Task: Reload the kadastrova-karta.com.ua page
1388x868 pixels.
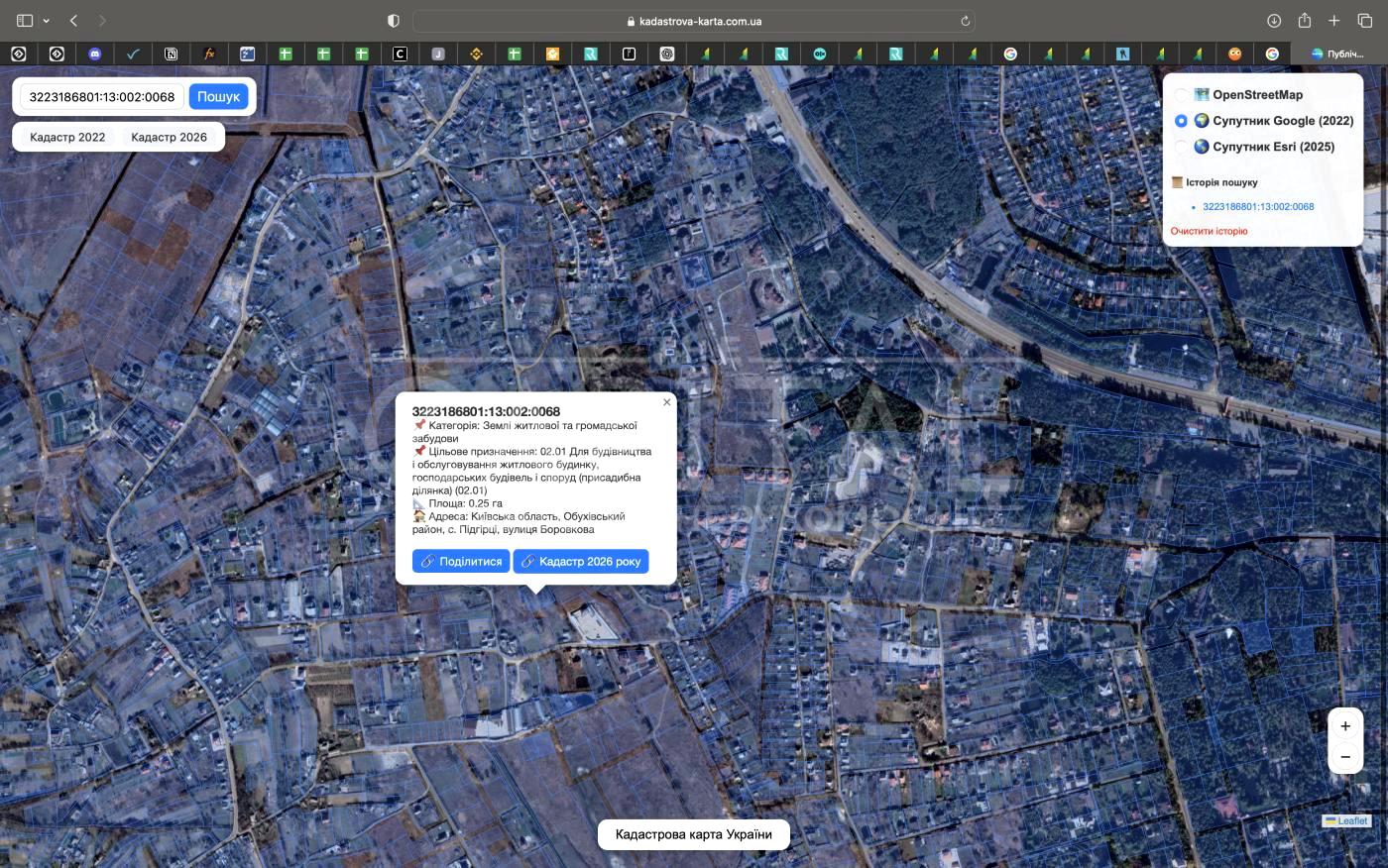Action: coord(965,21)
